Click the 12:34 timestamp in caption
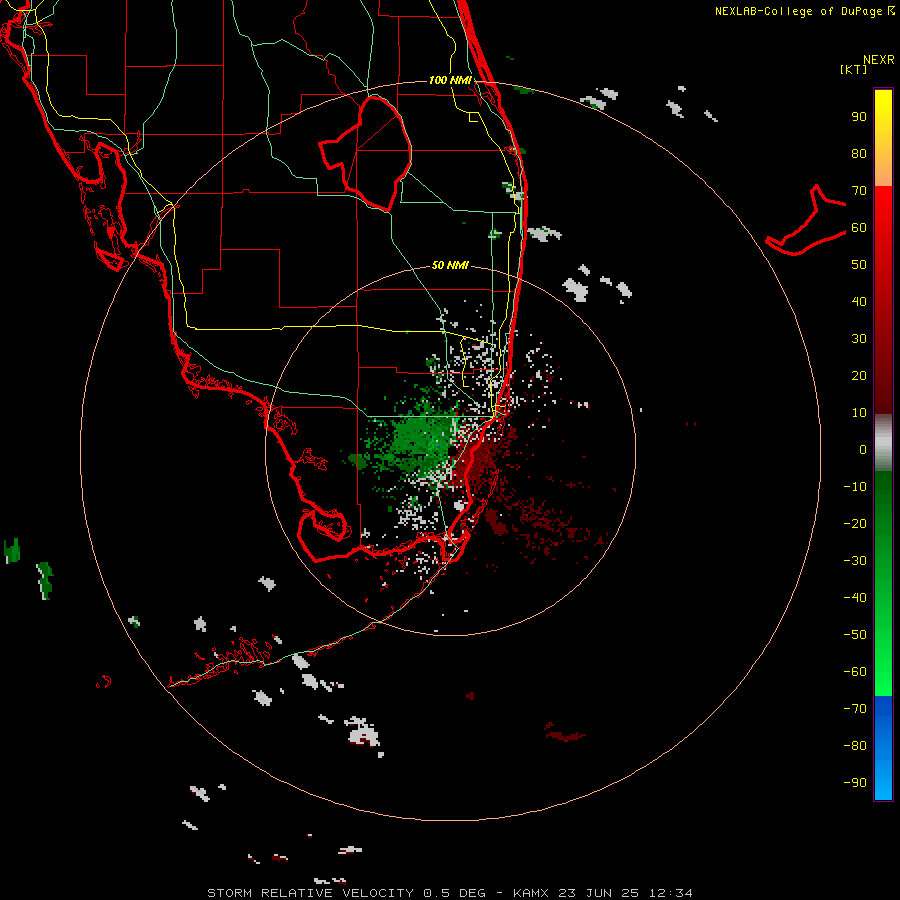900x900 pixels. click(671, 893)
